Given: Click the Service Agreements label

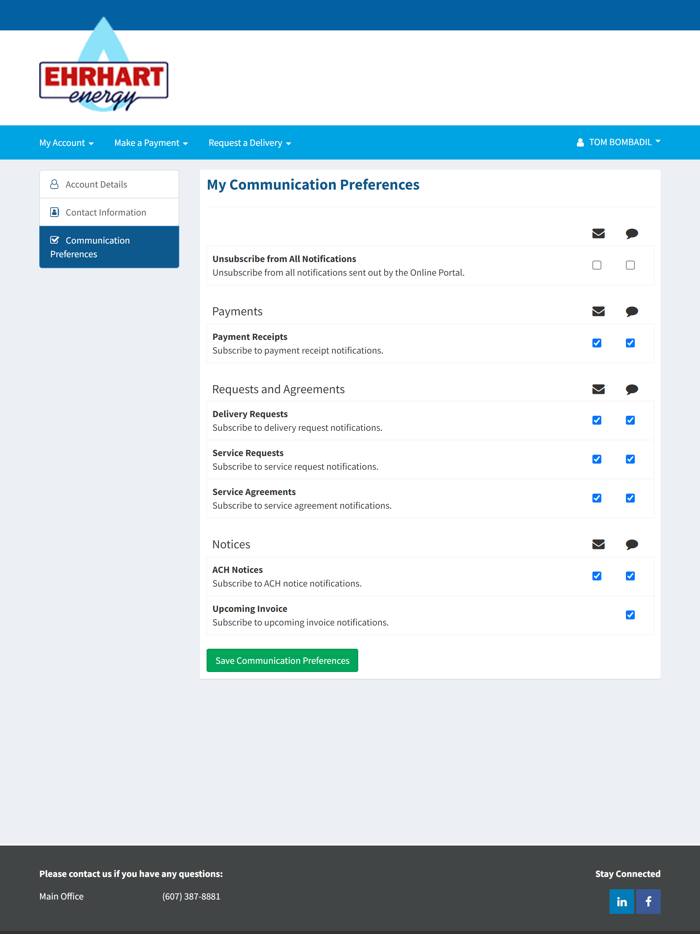Looking at the screenshot, I should [x=254, y=491].
